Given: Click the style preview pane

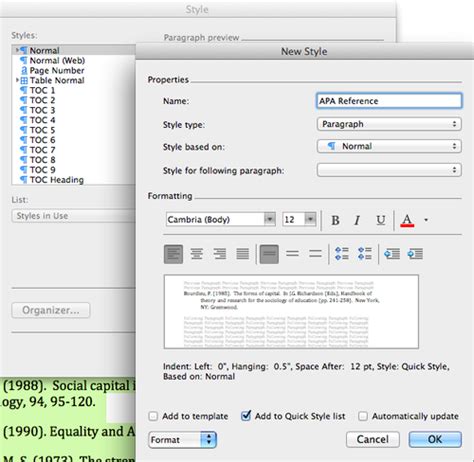Looking at the screenshot, I should 291,312.
